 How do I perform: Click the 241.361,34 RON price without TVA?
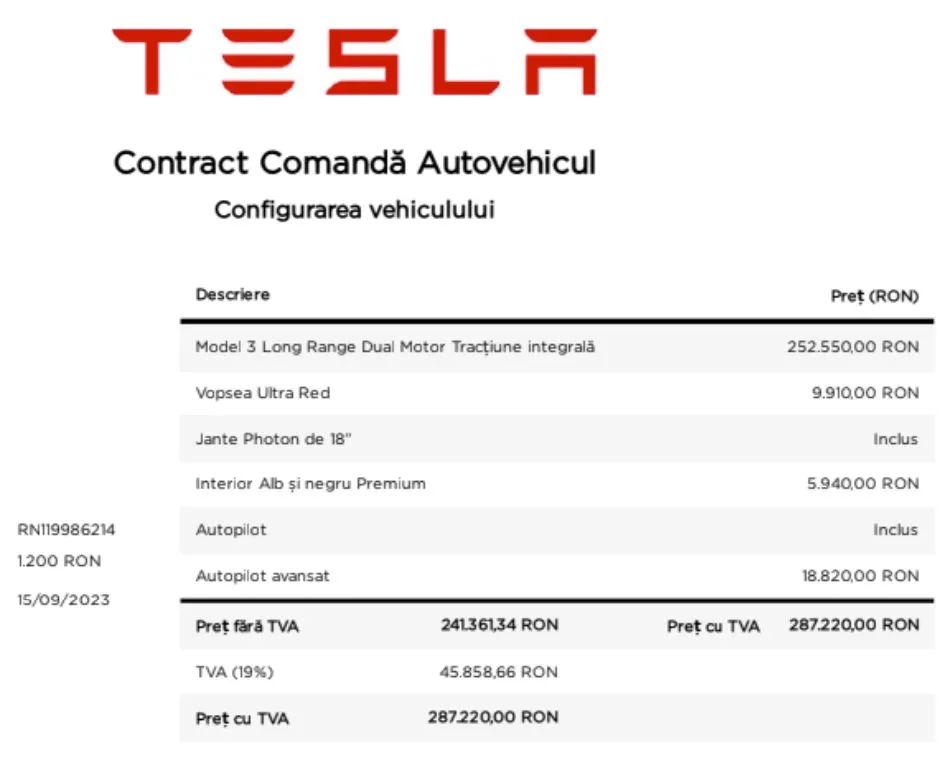pyautogui.click(x=499, y=625)
